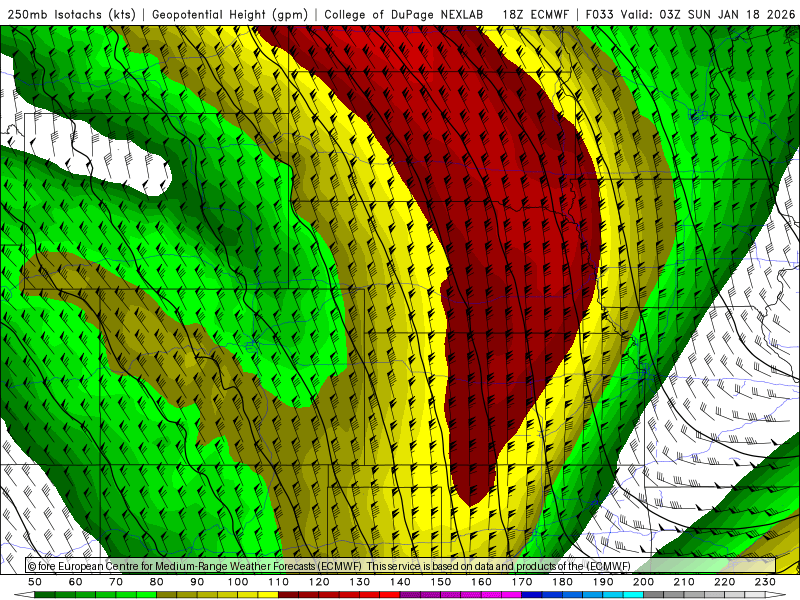Click the '80' legend value
The image size is (800, 600).
point(157,582)
